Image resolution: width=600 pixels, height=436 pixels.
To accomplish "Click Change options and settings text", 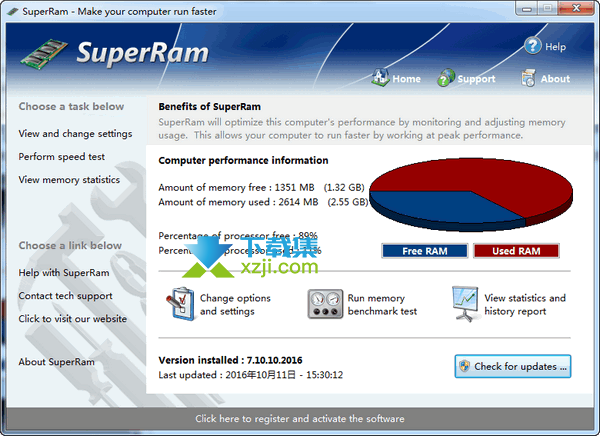I will click(x=235, y=305).
